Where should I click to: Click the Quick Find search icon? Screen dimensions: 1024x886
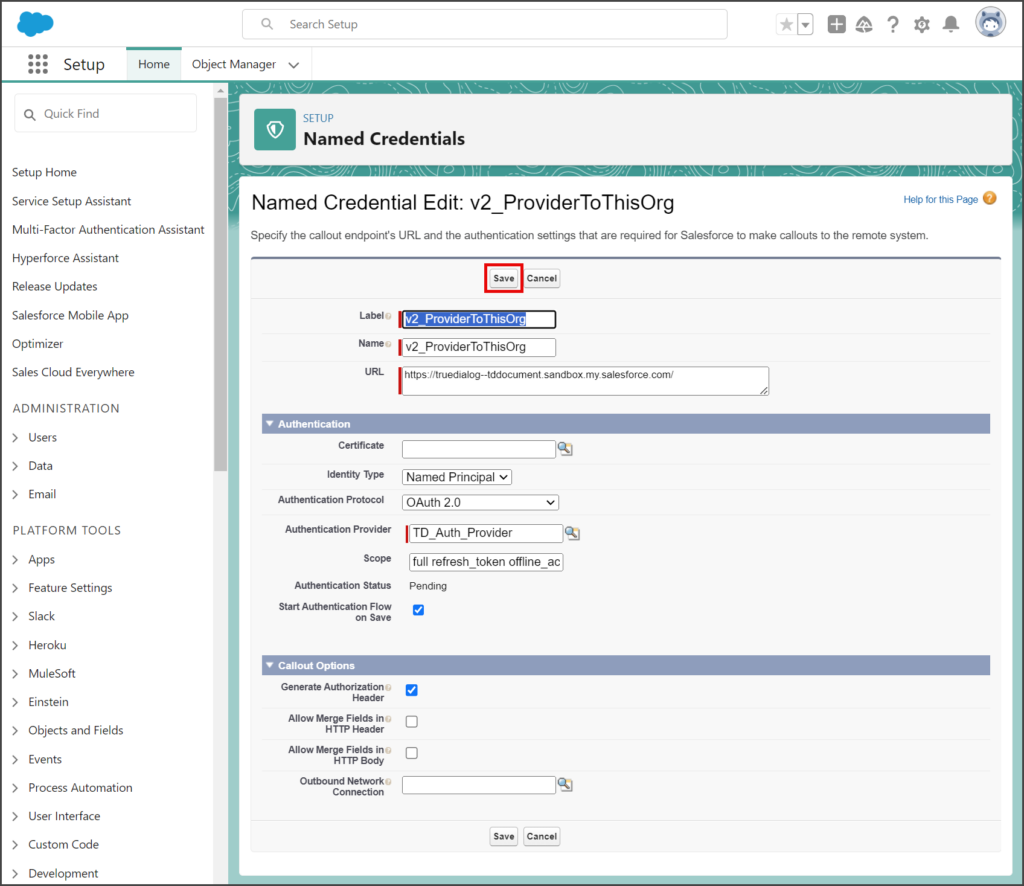[29, 114]
